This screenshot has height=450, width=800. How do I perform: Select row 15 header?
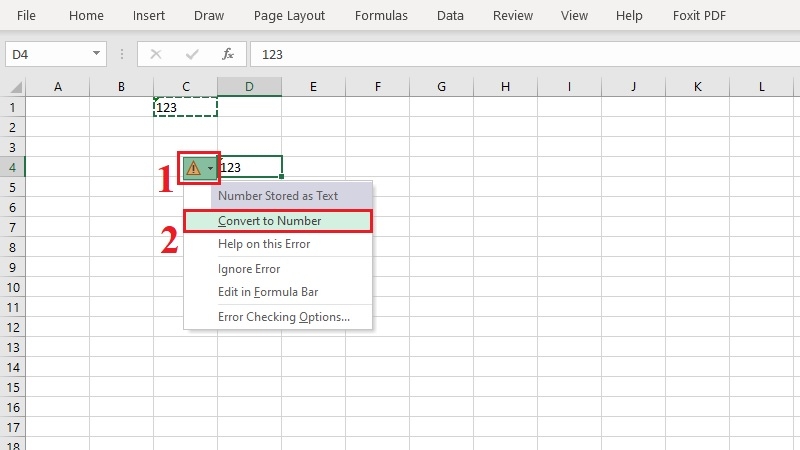click(x=13, y=387)
